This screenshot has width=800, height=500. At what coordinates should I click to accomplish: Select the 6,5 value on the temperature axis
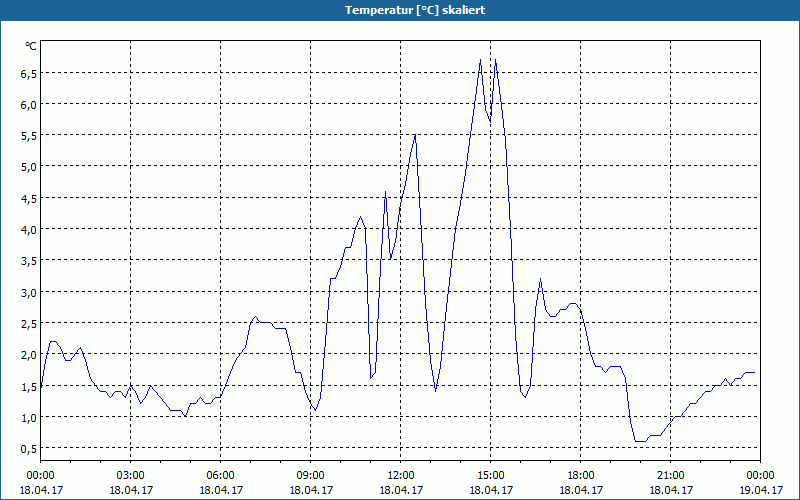pyautogui.click(x=29, y=74)
